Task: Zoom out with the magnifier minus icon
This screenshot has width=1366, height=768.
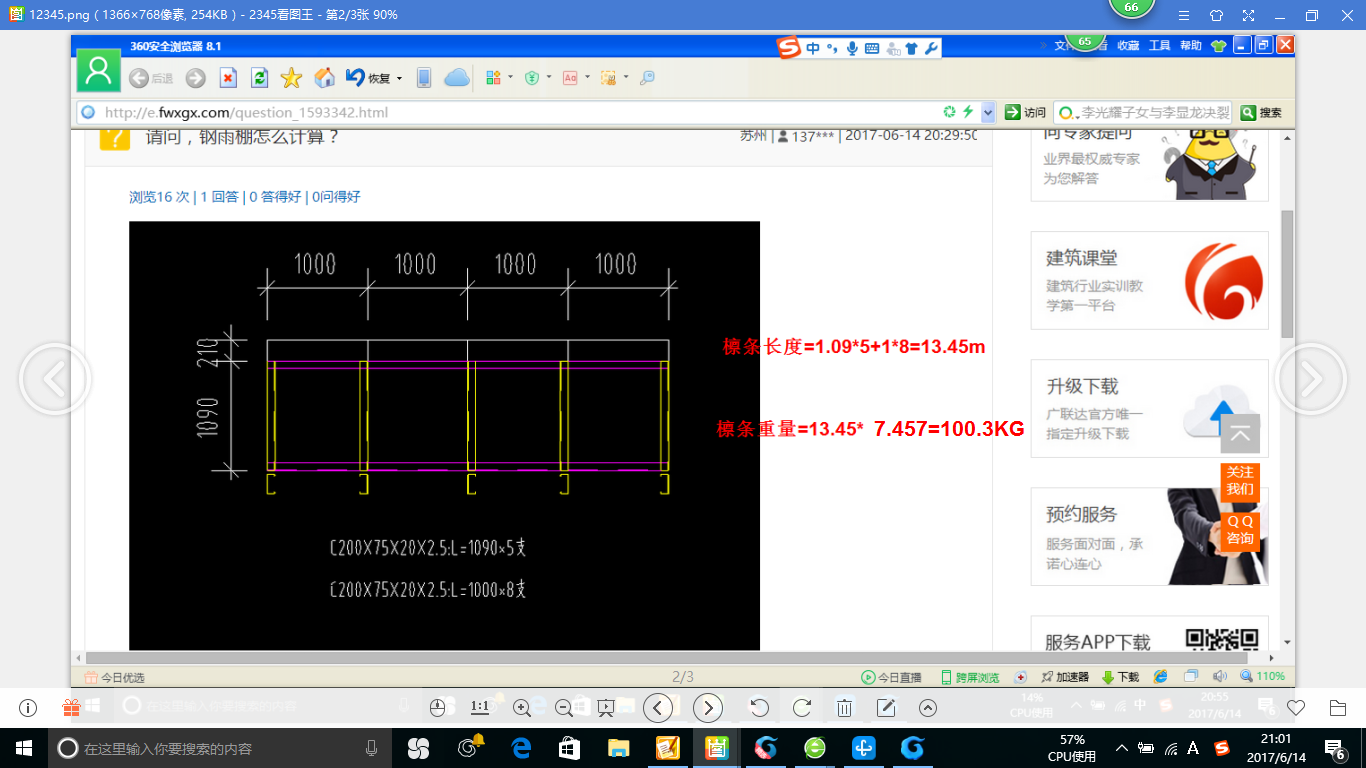Action: (563, 708)
